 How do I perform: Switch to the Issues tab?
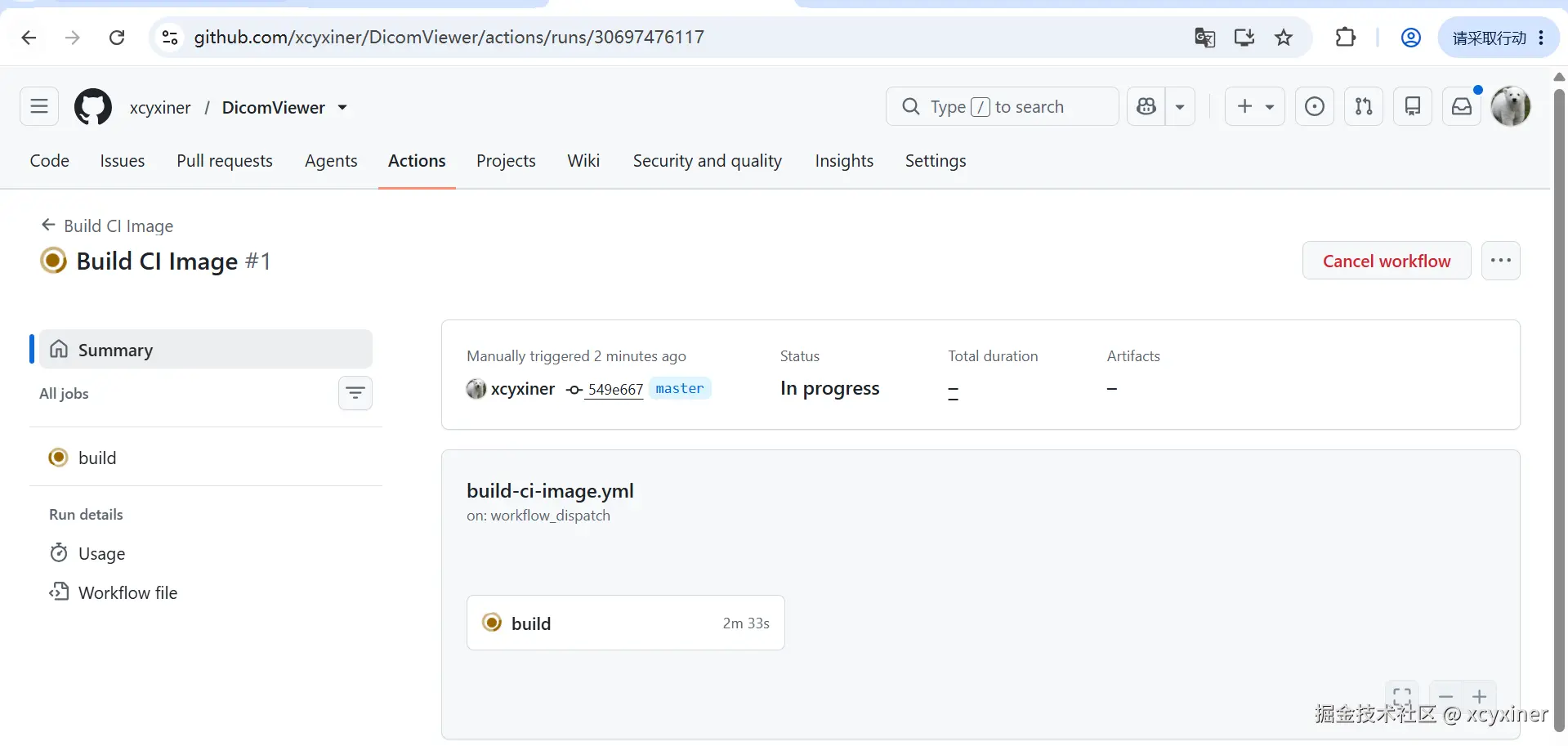pos(123,161)
